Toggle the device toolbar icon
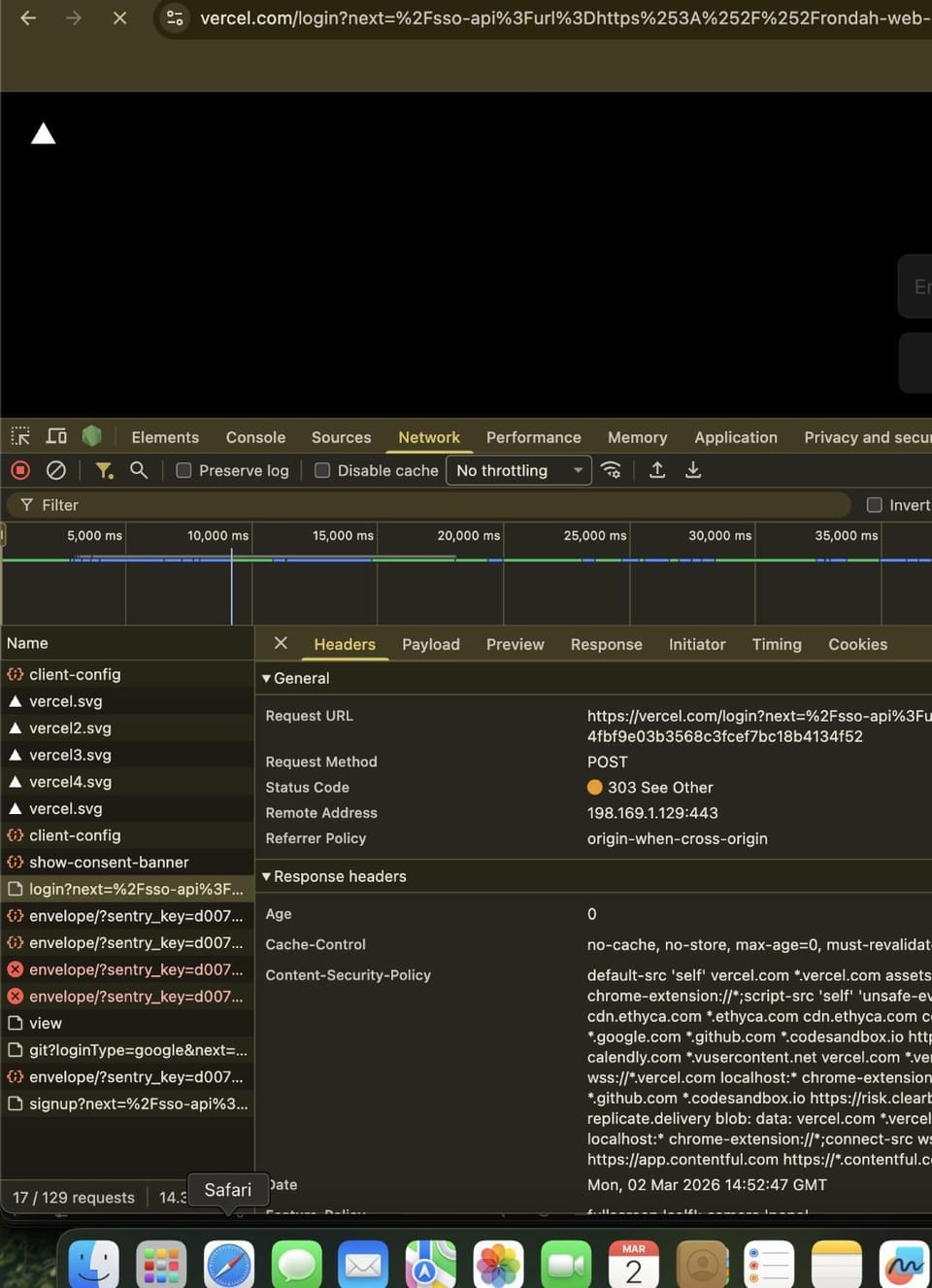Screen dimensions: 932x1288 56,436
